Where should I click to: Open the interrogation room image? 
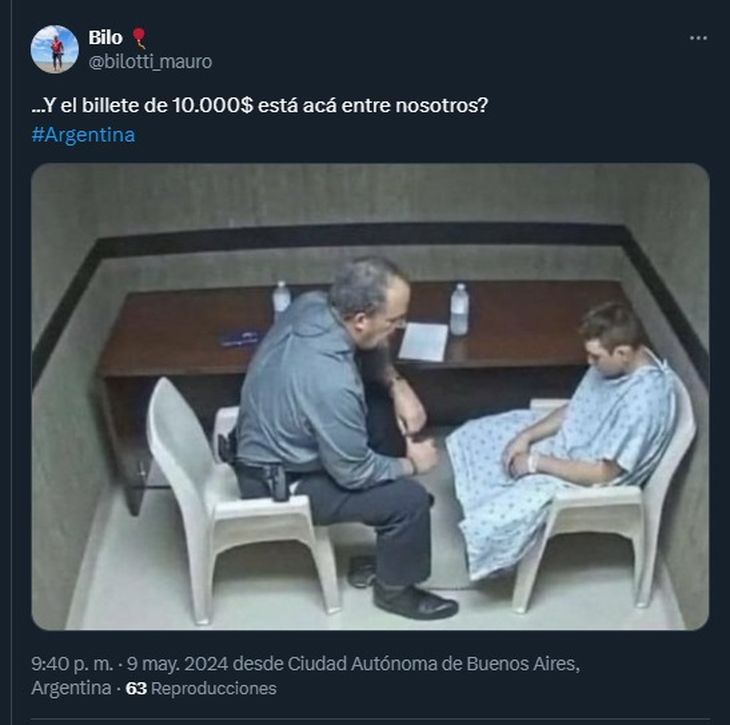click(x=370, y=396)
